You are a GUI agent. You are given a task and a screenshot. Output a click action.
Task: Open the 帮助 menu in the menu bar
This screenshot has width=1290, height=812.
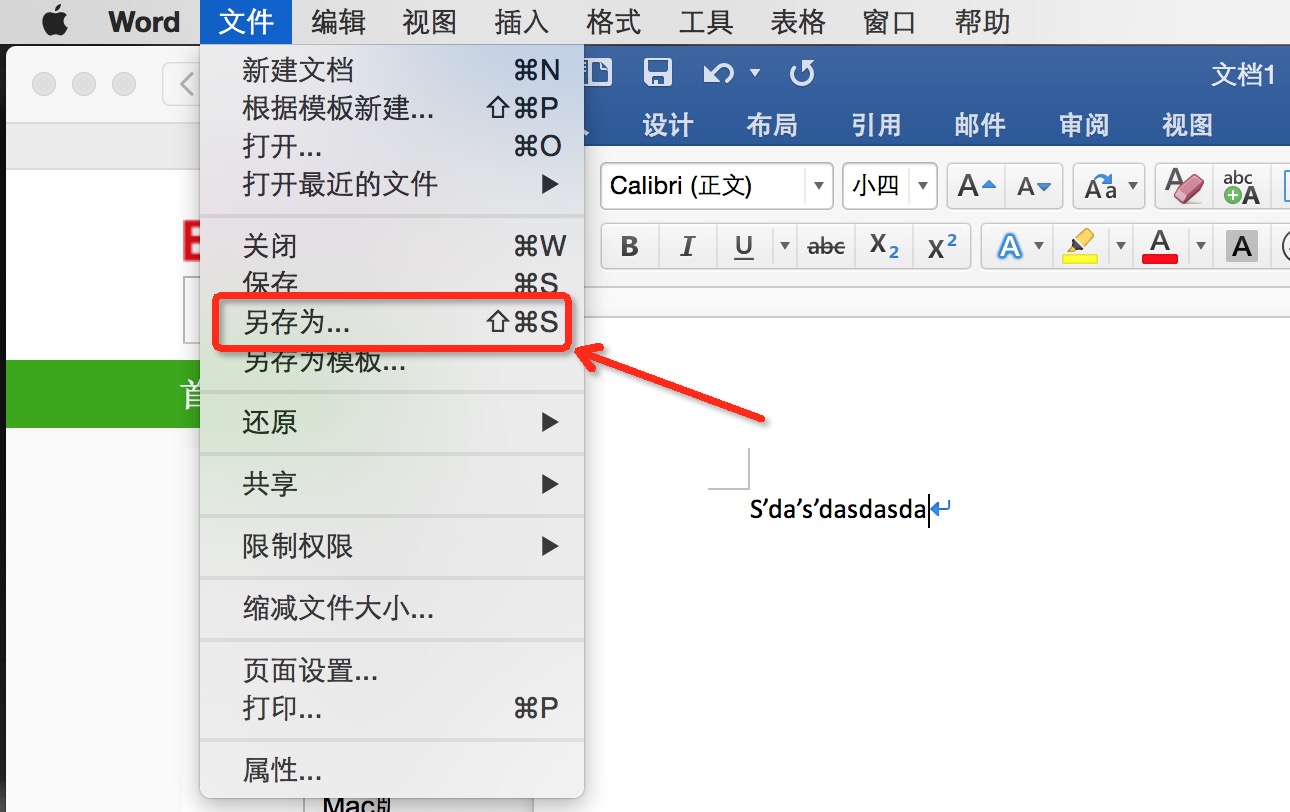coord(982,22)
